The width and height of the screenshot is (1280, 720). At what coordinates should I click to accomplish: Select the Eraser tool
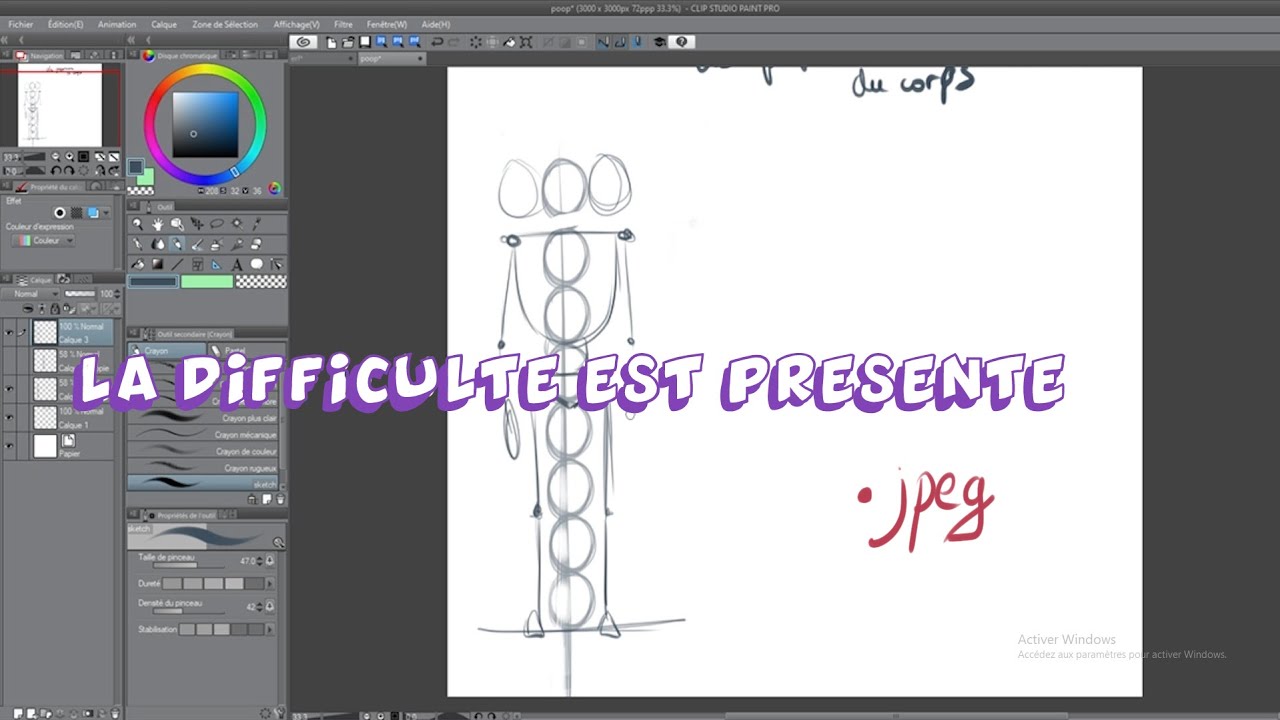[256, 244]
